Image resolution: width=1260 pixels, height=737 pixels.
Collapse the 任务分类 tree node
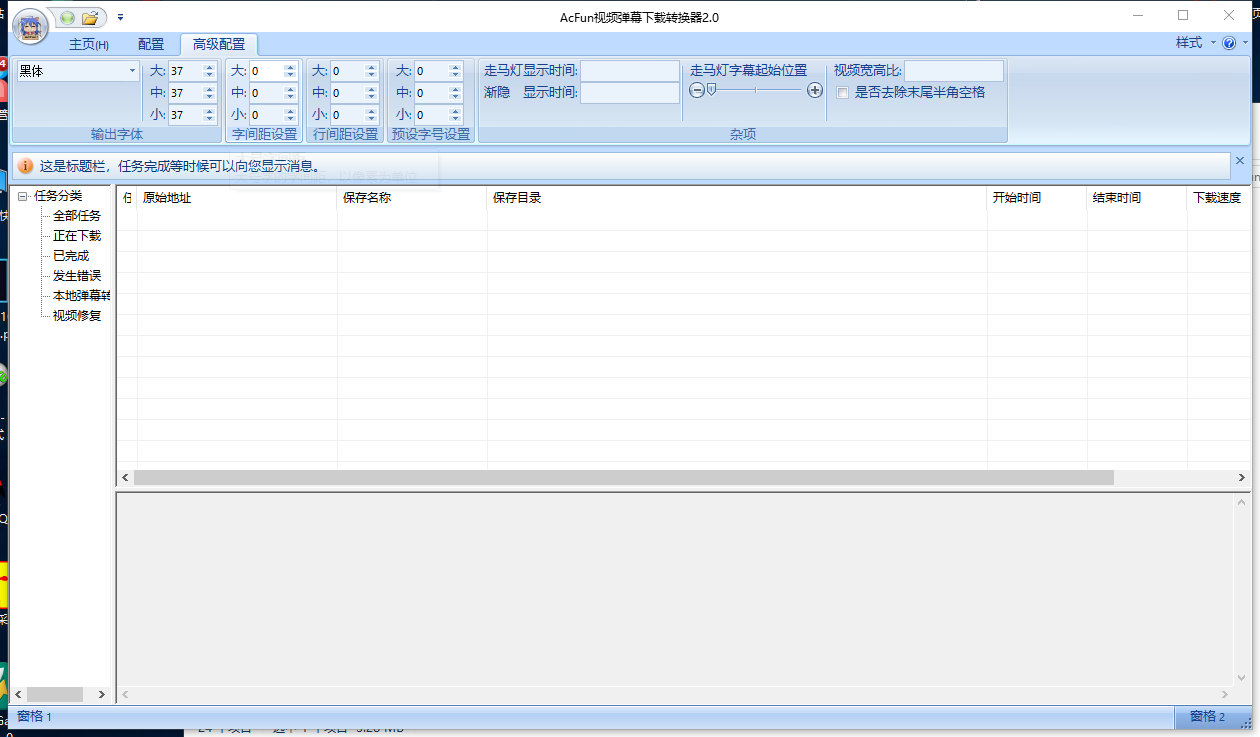[x=23, y=196]
